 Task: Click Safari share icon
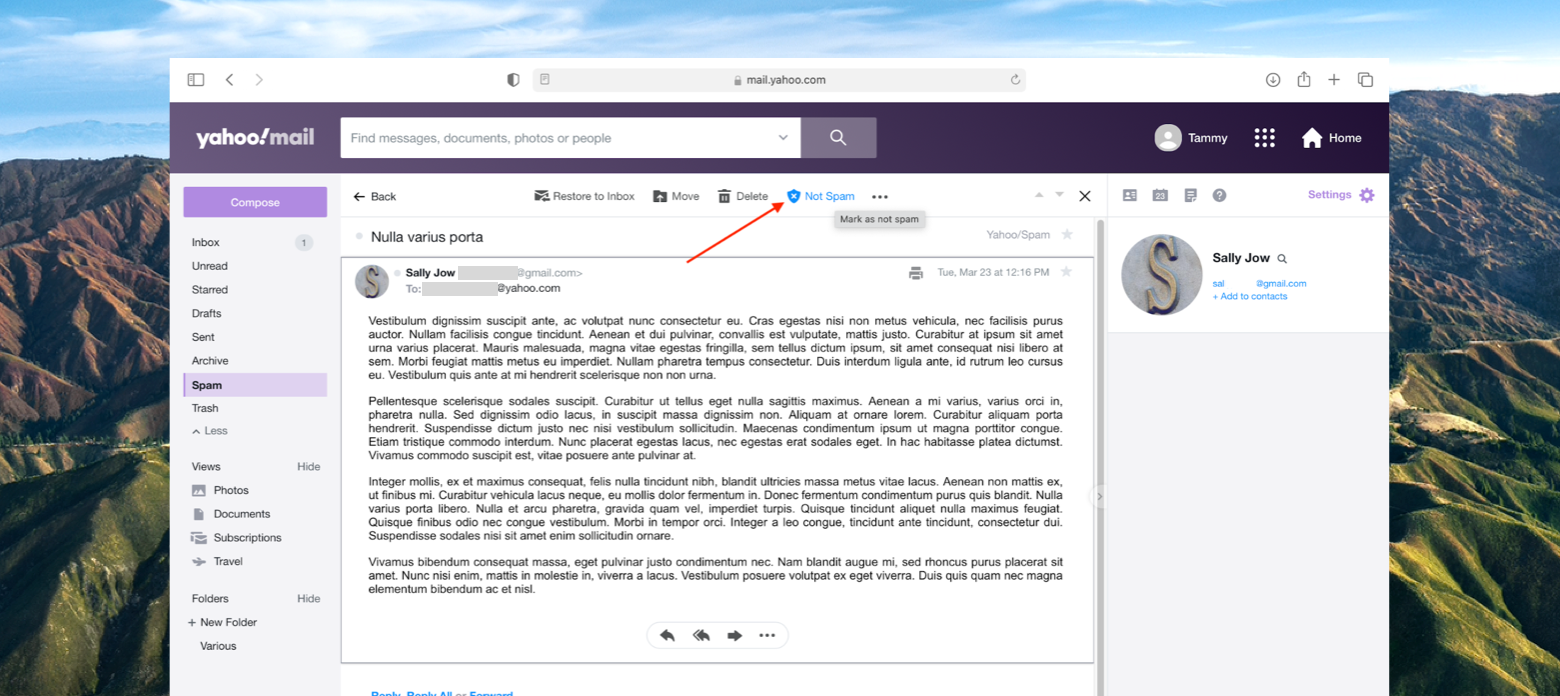(1304, 79)
